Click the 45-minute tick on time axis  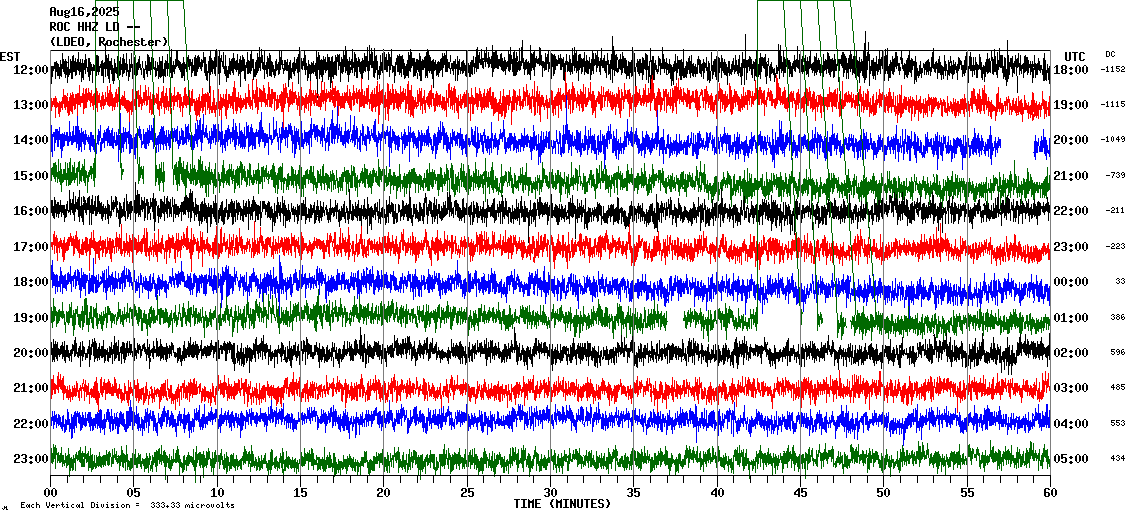(x=800, y=493)
